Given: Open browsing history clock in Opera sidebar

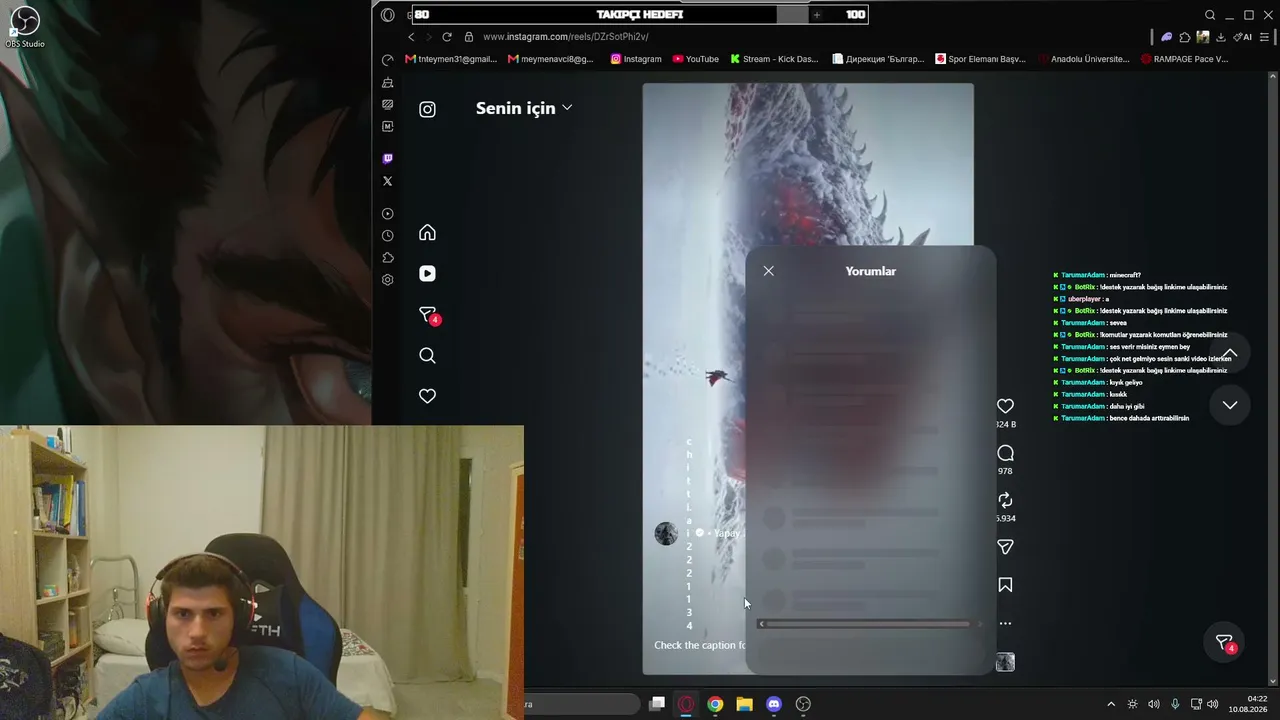Looking at the screenshot, I should click(387, 236).
